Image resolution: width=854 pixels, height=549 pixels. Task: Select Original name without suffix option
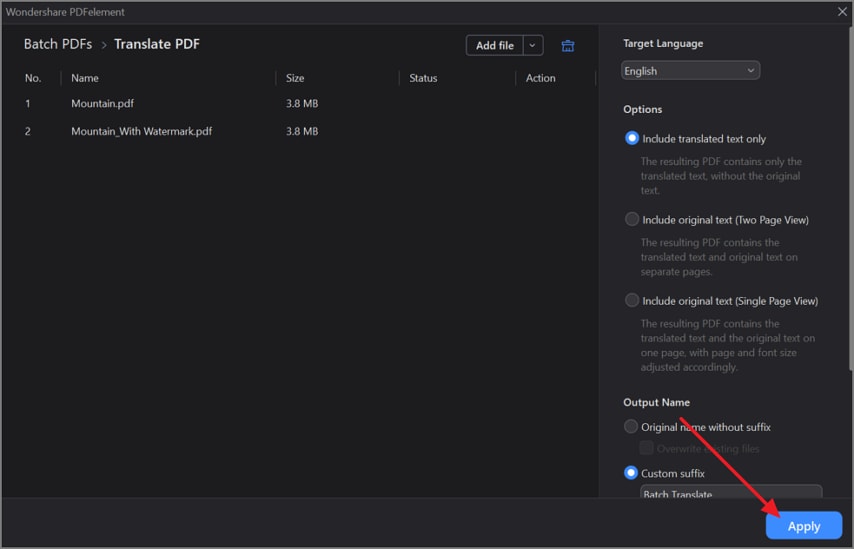click(631, 427)
